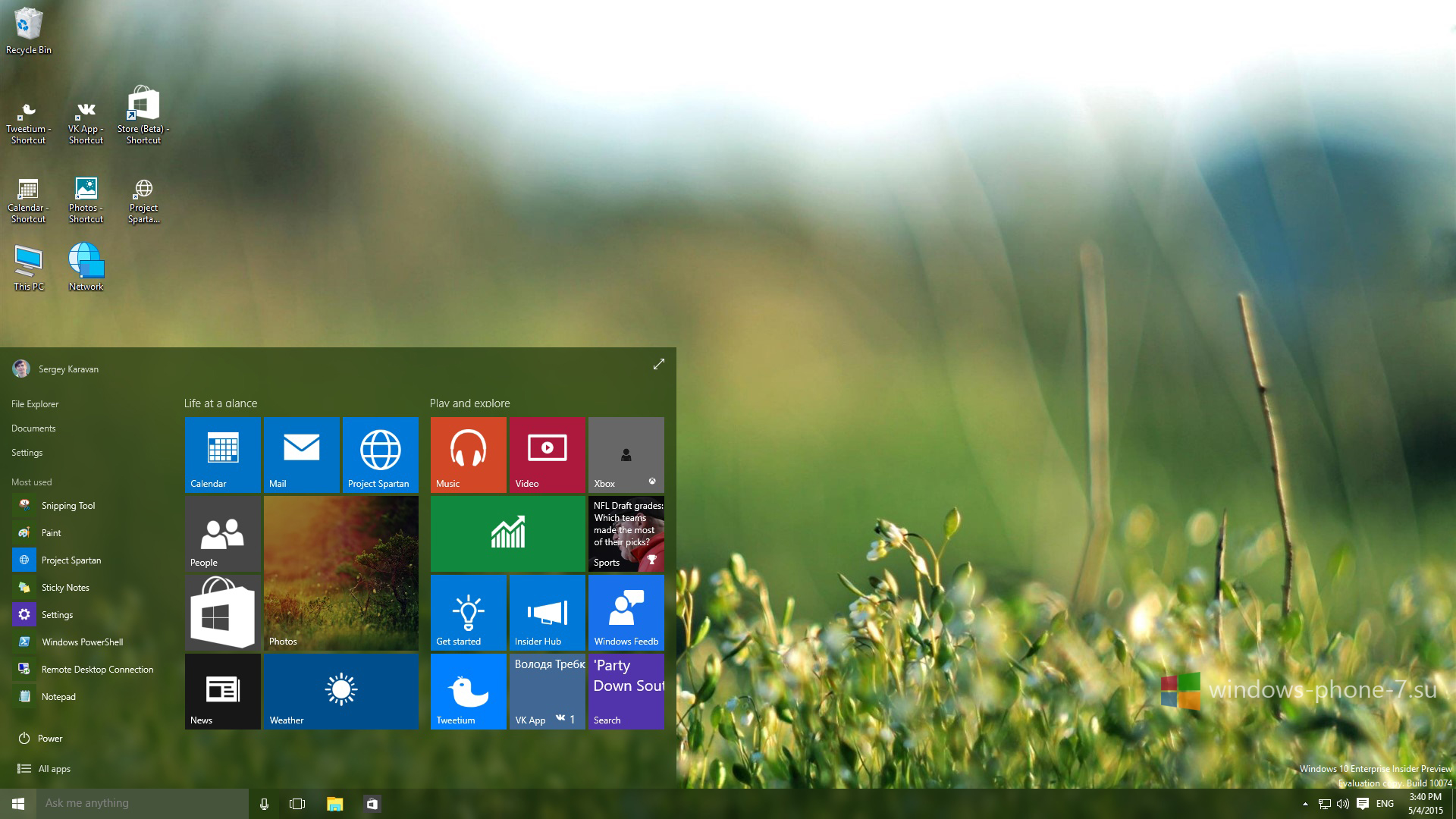Click File Explorer in Start menu
The width and height of the screenshot is (1456, 819).
pyautogui.click(x=34, y=403)
